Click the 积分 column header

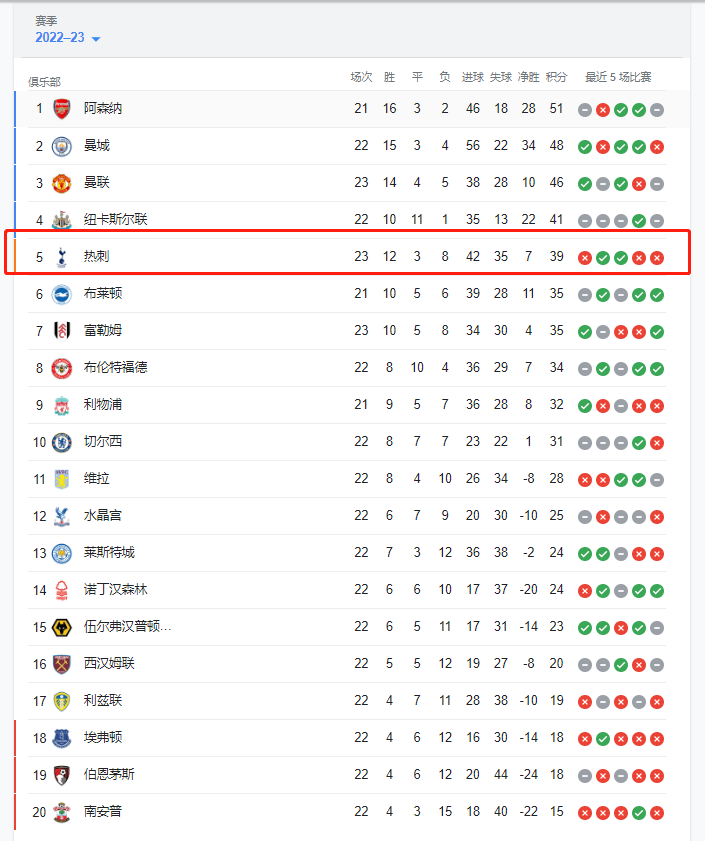click(557, 77)
